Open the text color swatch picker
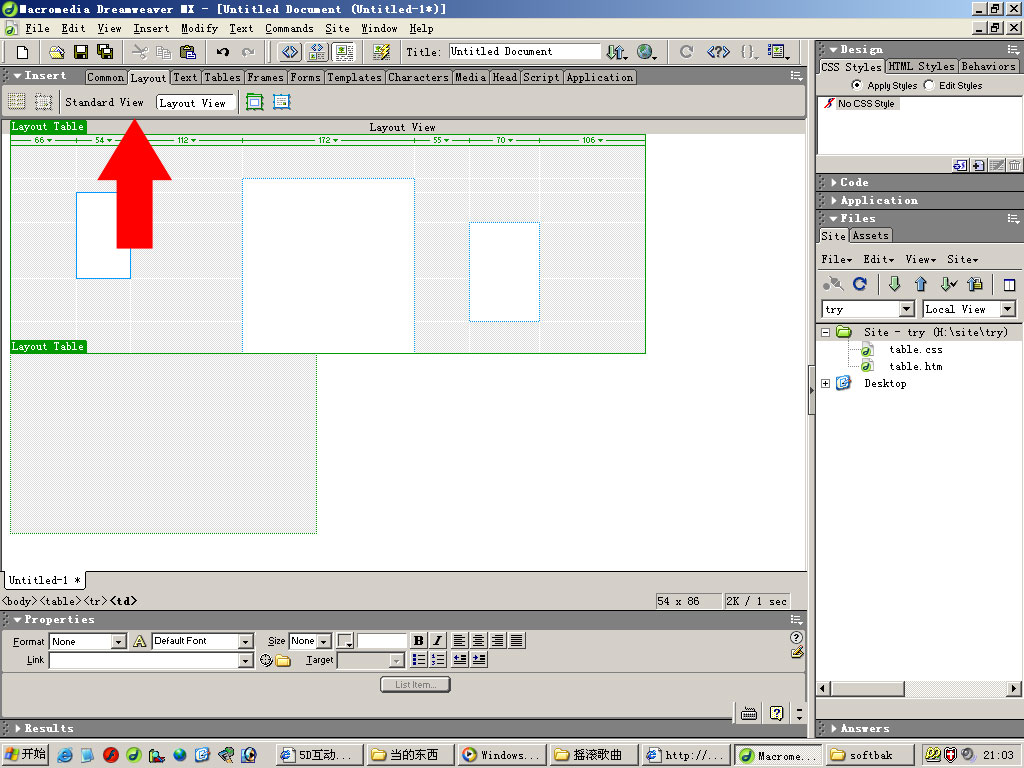The width and height of the screenshot is (1024, 768). pos(345,641)
